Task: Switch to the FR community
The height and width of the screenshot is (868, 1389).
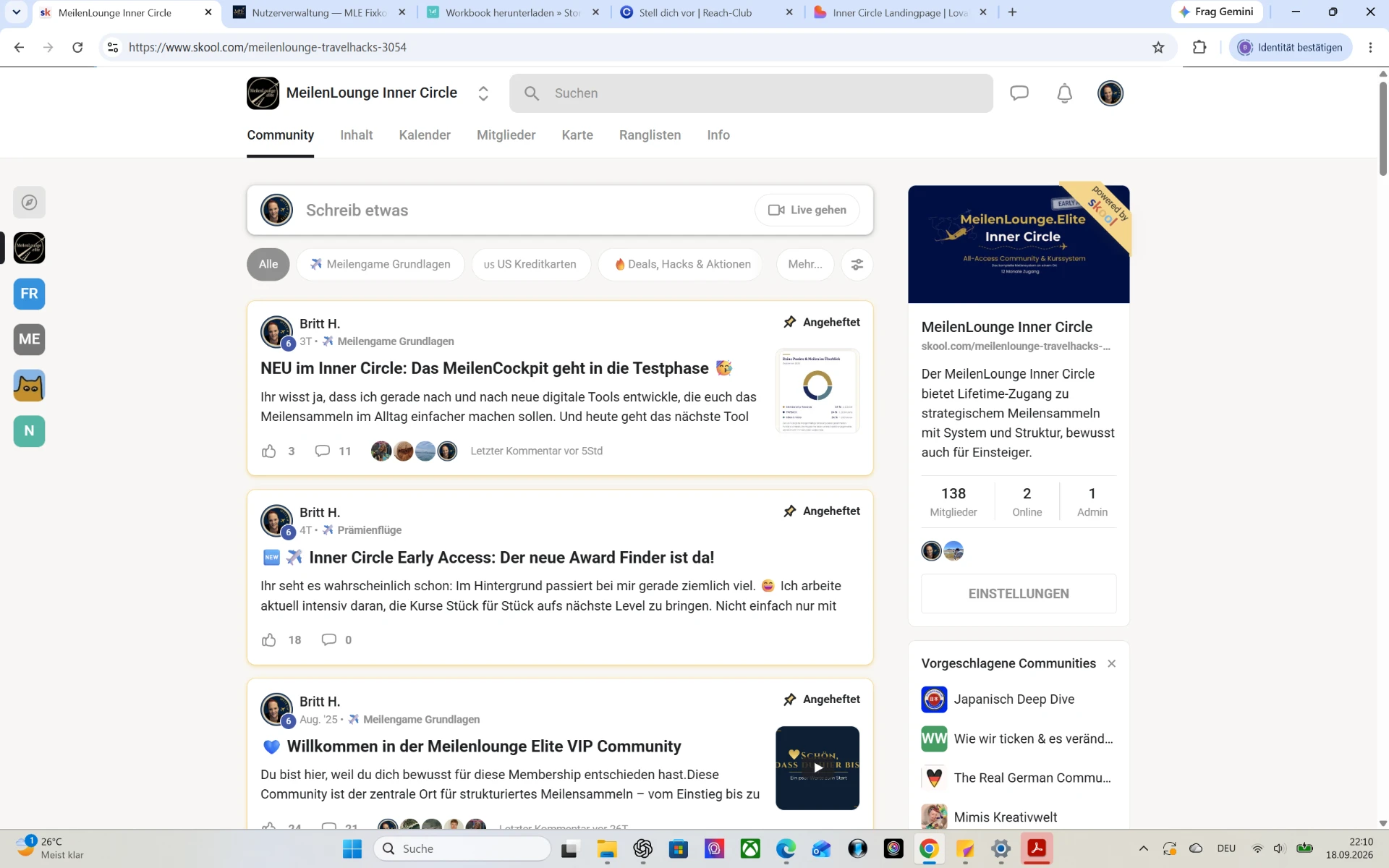Action: click(x=29, y=294)
